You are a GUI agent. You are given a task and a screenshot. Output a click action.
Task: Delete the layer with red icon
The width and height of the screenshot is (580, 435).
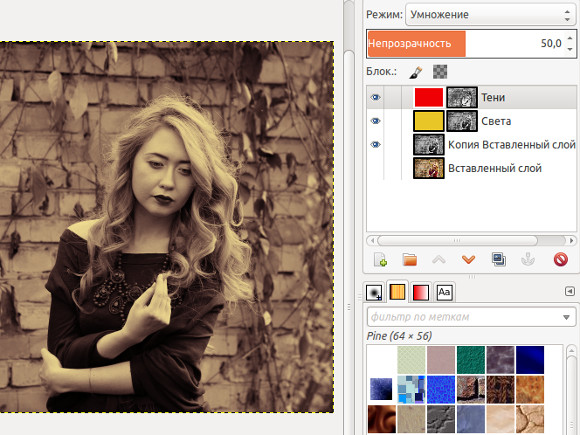pyautogui.click(x=561, y=260)
